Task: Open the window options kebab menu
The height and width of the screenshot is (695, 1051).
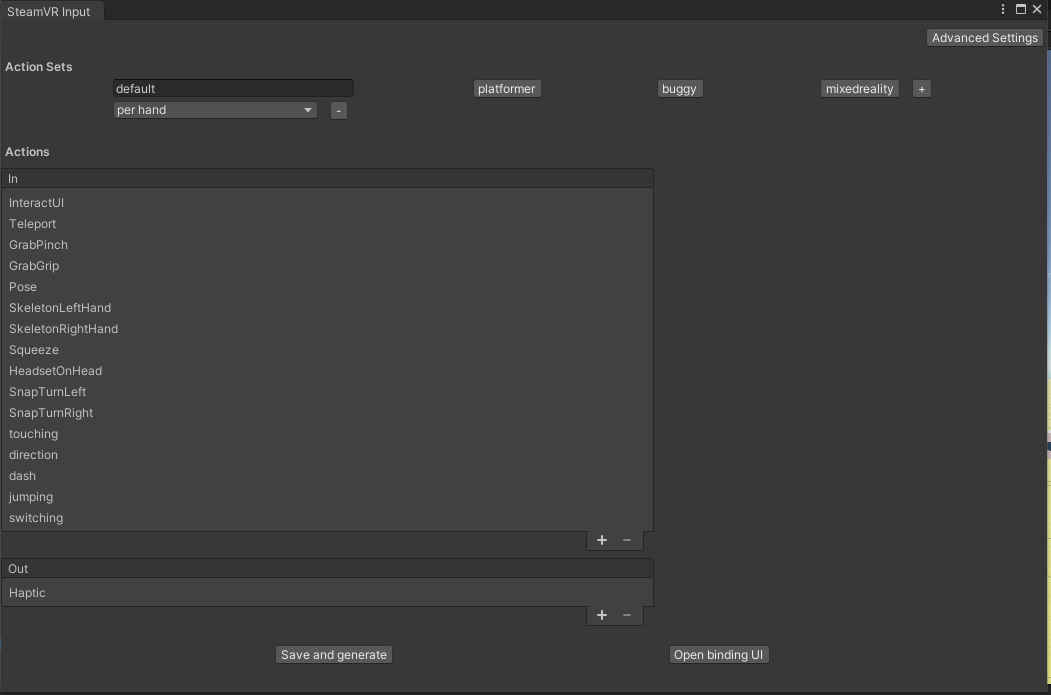Action: pos(1003,9)
